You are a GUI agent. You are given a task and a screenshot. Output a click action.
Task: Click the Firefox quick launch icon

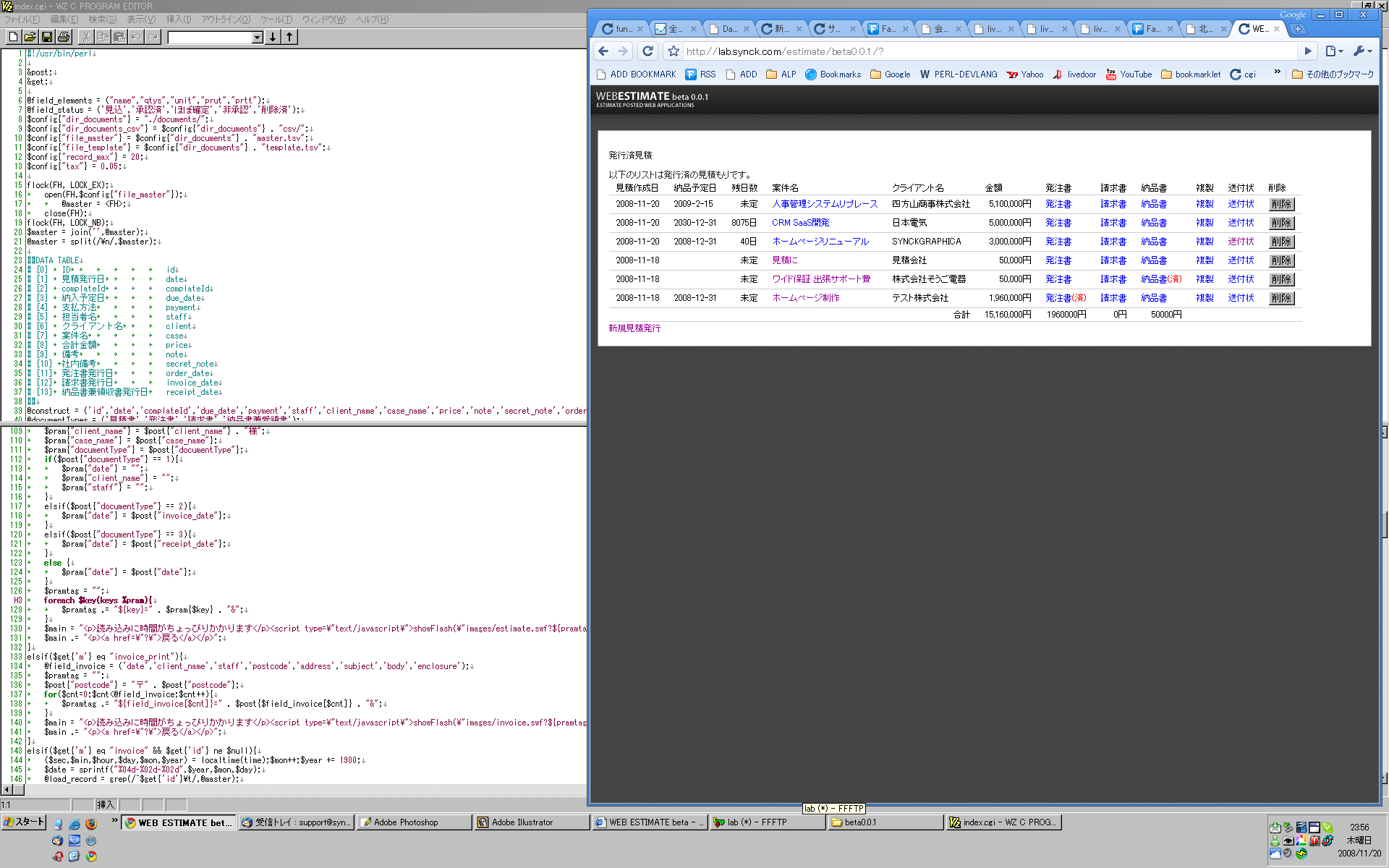coord(90,824)
